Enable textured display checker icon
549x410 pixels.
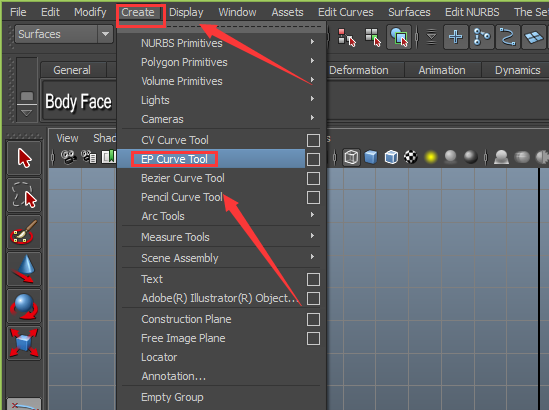[x=411, y=157]
